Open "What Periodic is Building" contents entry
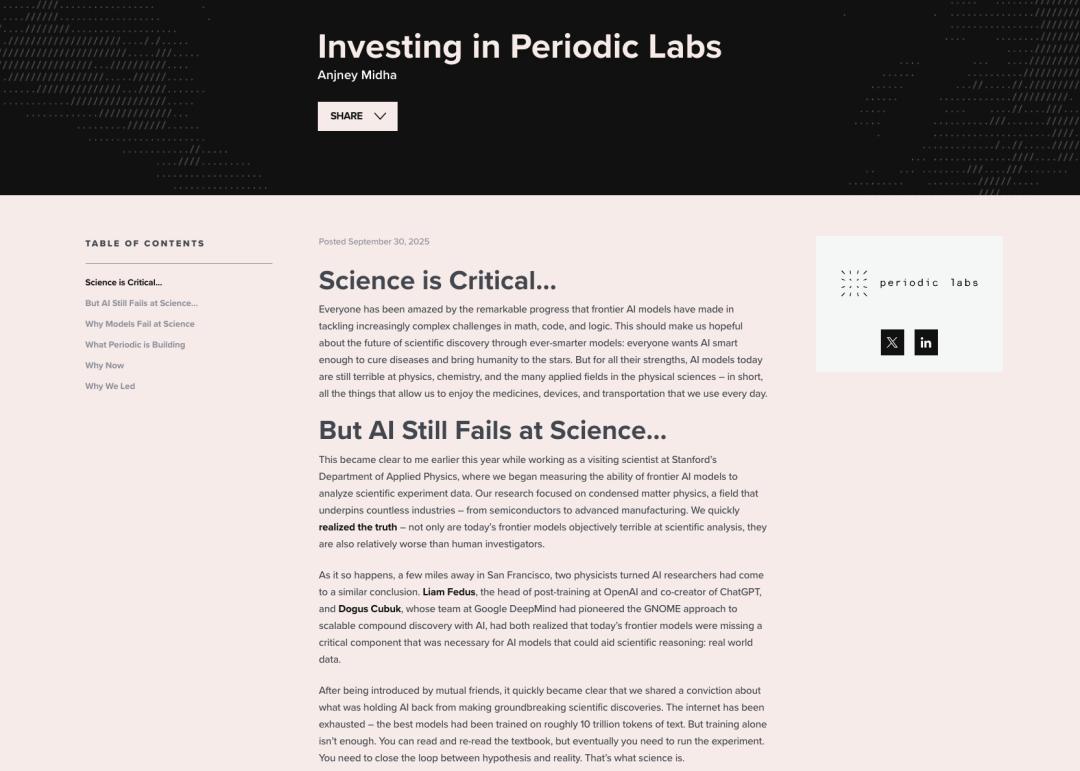1080x771 pixels. click(135, 345)
